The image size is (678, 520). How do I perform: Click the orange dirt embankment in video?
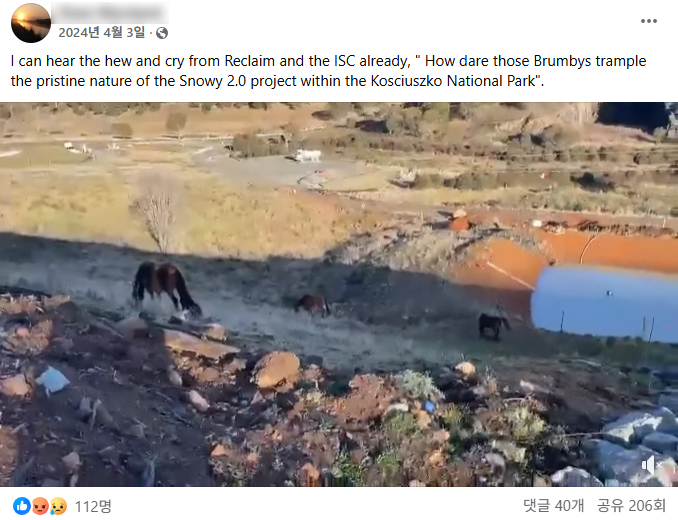point(562,255)
